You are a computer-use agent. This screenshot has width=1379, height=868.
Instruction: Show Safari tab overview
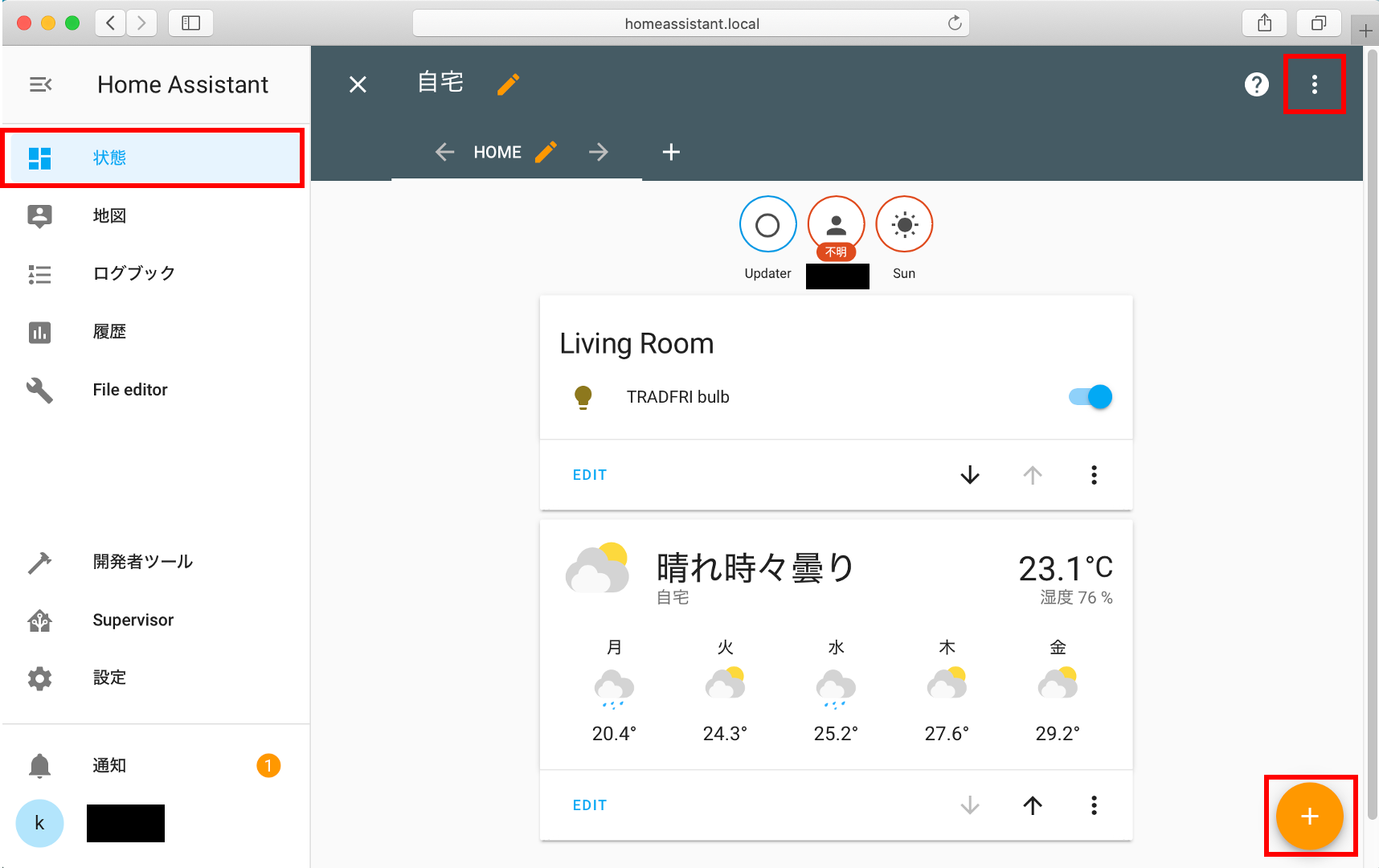pyautogui.click(x=1319, y=23)
